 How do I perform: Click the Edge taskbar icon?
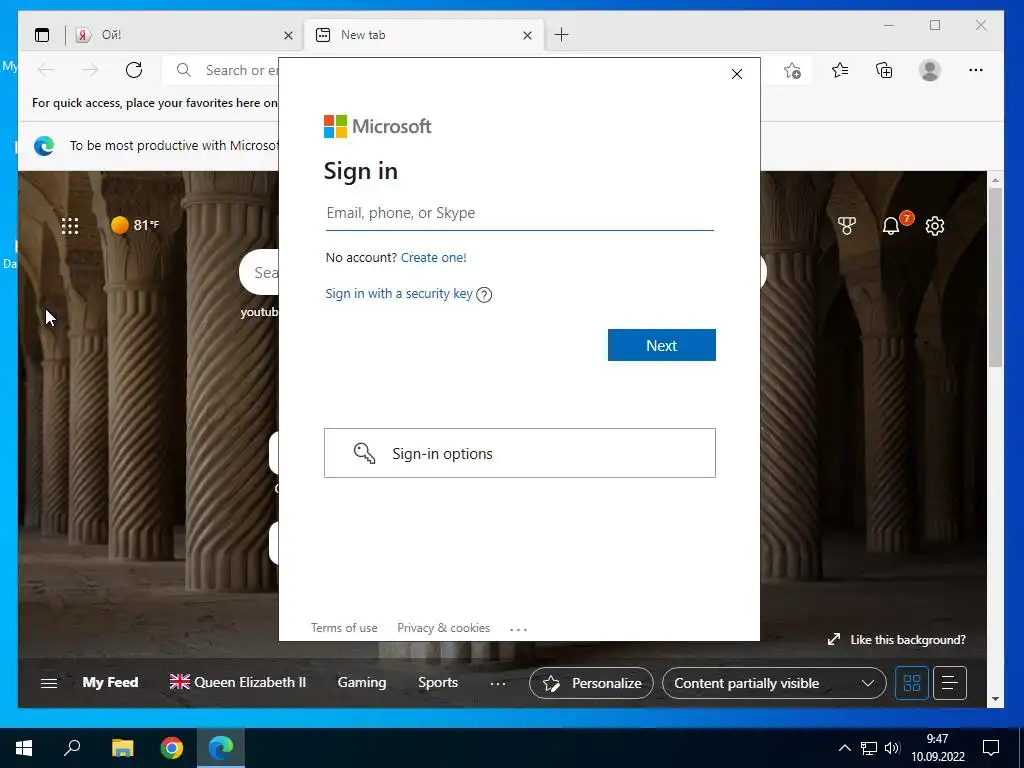(x=221, y=748)
